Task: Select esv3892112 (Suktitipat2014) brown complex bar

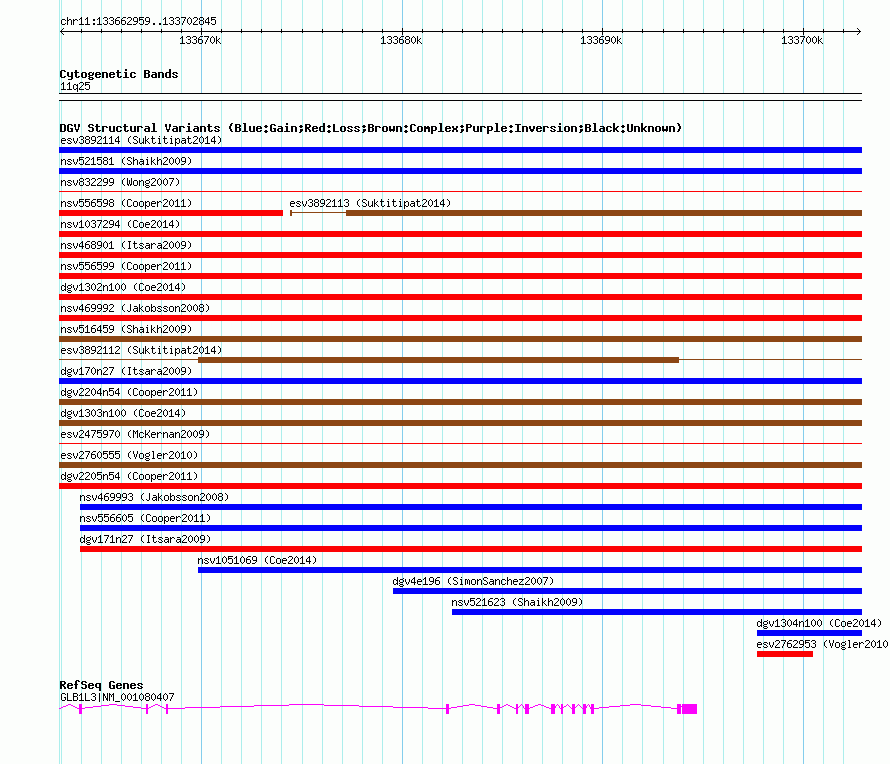Action: point(438,360)
